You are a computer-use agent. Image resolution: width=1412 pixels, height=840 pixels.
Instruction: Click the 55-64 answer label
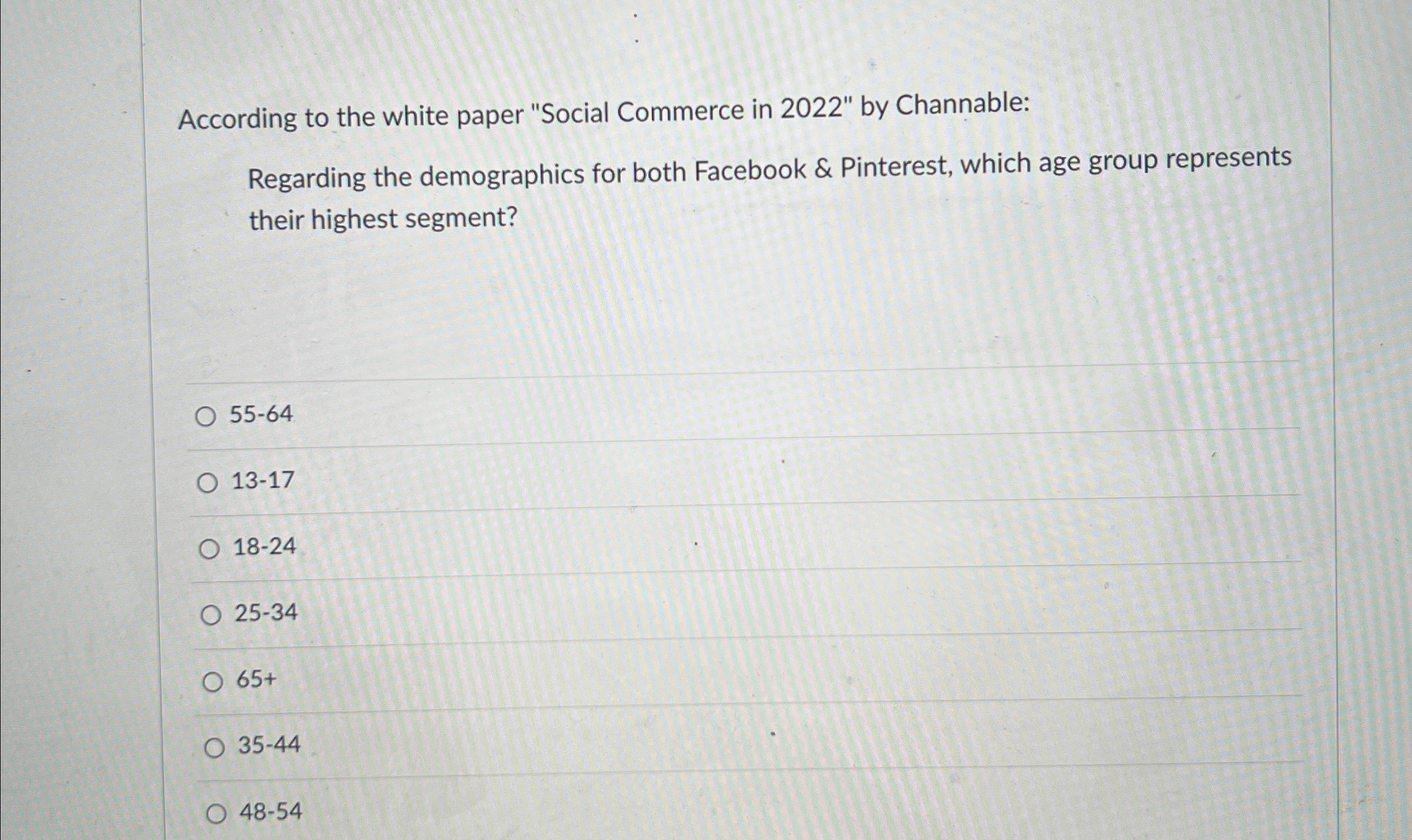pyautogui.click(x=262, y=414)
